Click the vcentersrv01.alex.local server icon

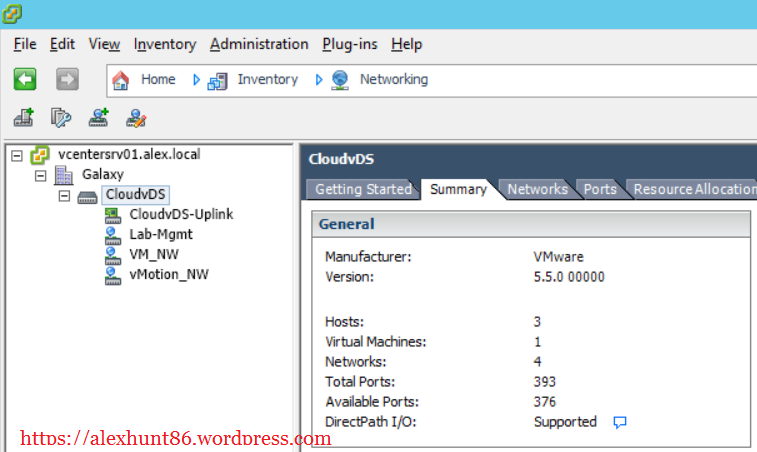click(x=40, y=155)
